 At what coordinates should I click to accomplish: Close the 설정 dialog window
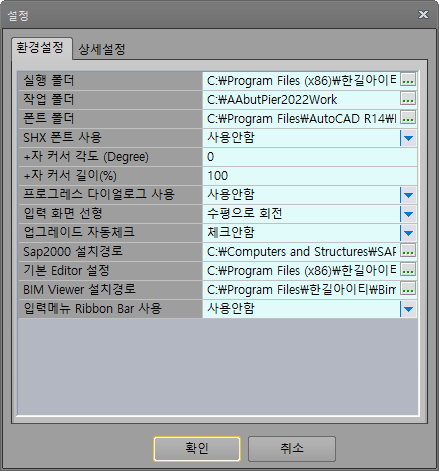(x=423, y=15)
